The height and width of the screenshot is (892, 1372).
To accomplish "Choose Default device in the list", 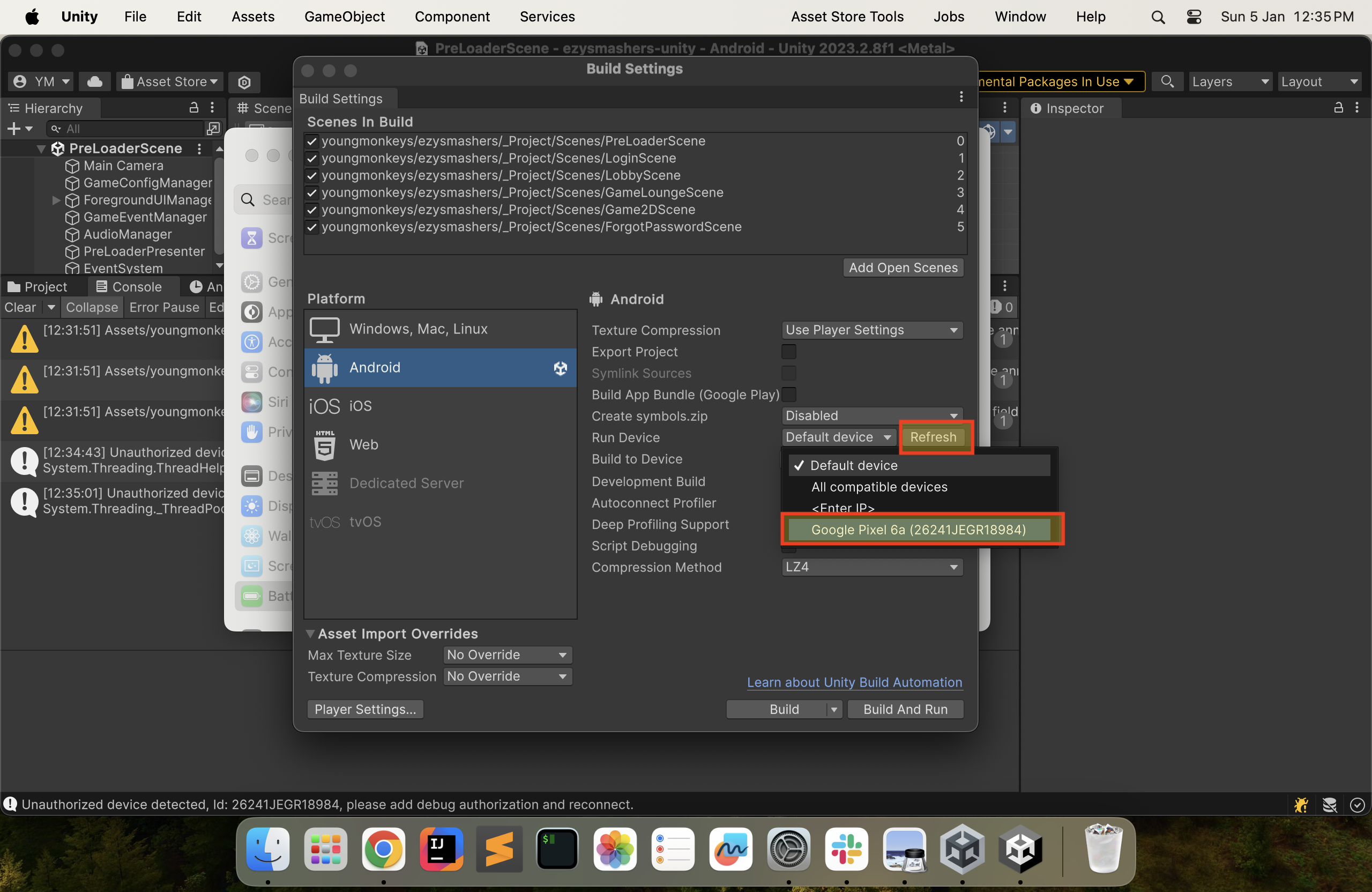I will click(920, 466).
